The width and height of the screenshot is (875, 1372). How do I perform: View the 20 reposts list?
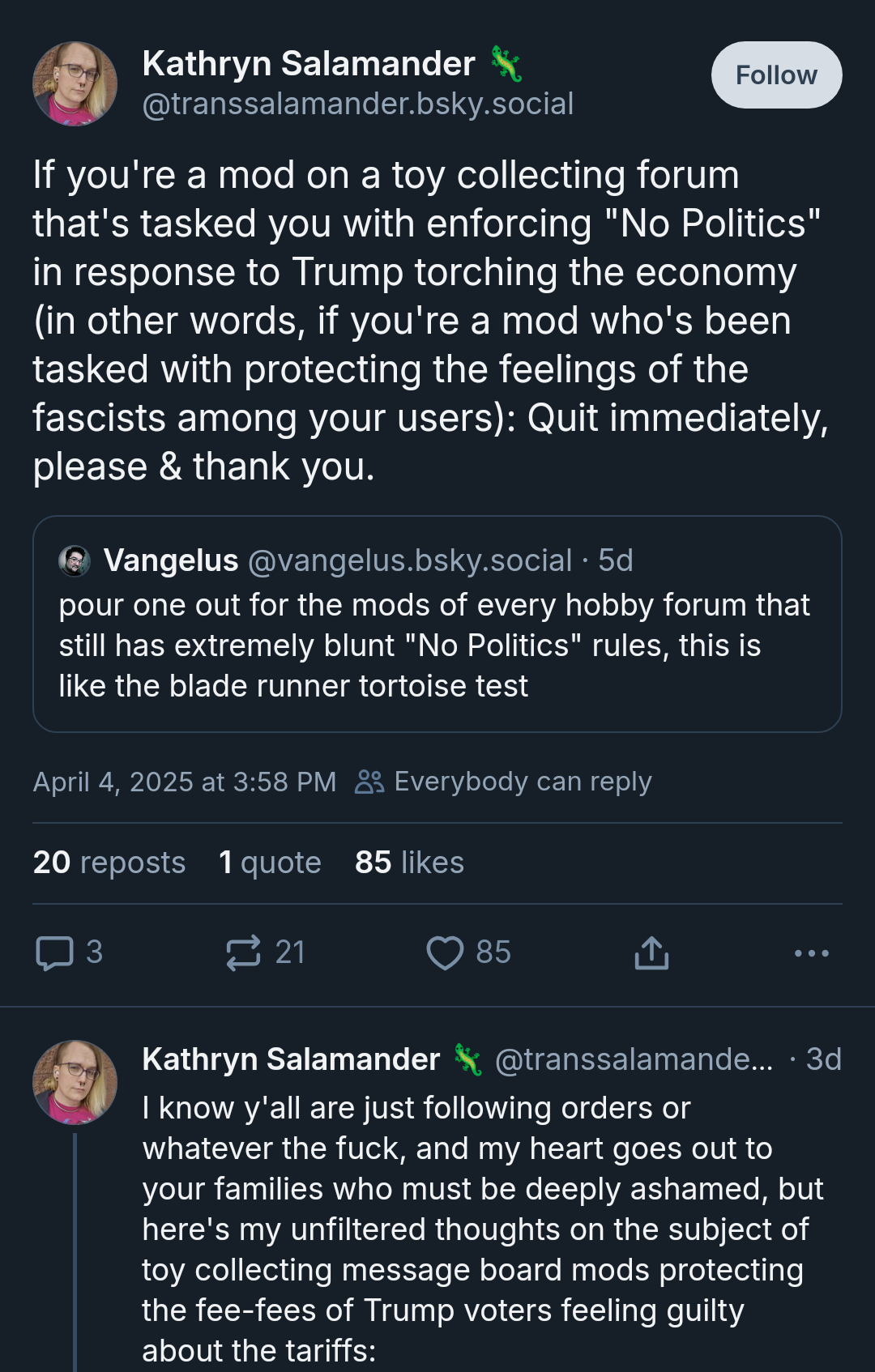point(109,863)
